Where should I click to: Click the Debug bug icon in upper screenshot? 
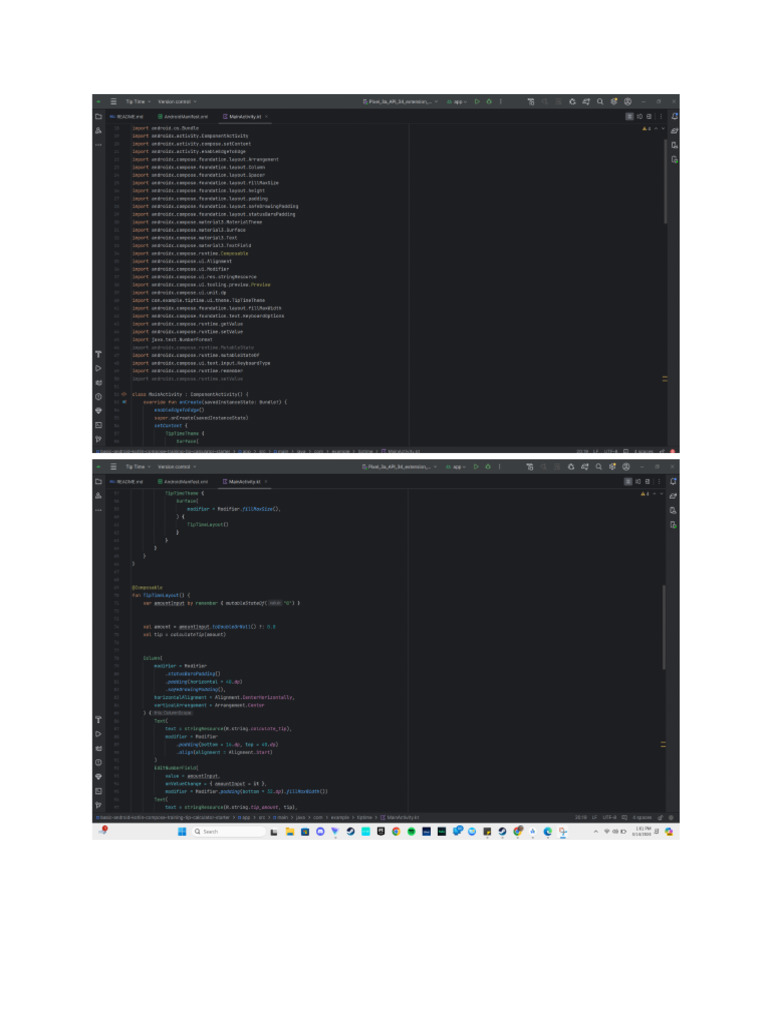[488, 101]
